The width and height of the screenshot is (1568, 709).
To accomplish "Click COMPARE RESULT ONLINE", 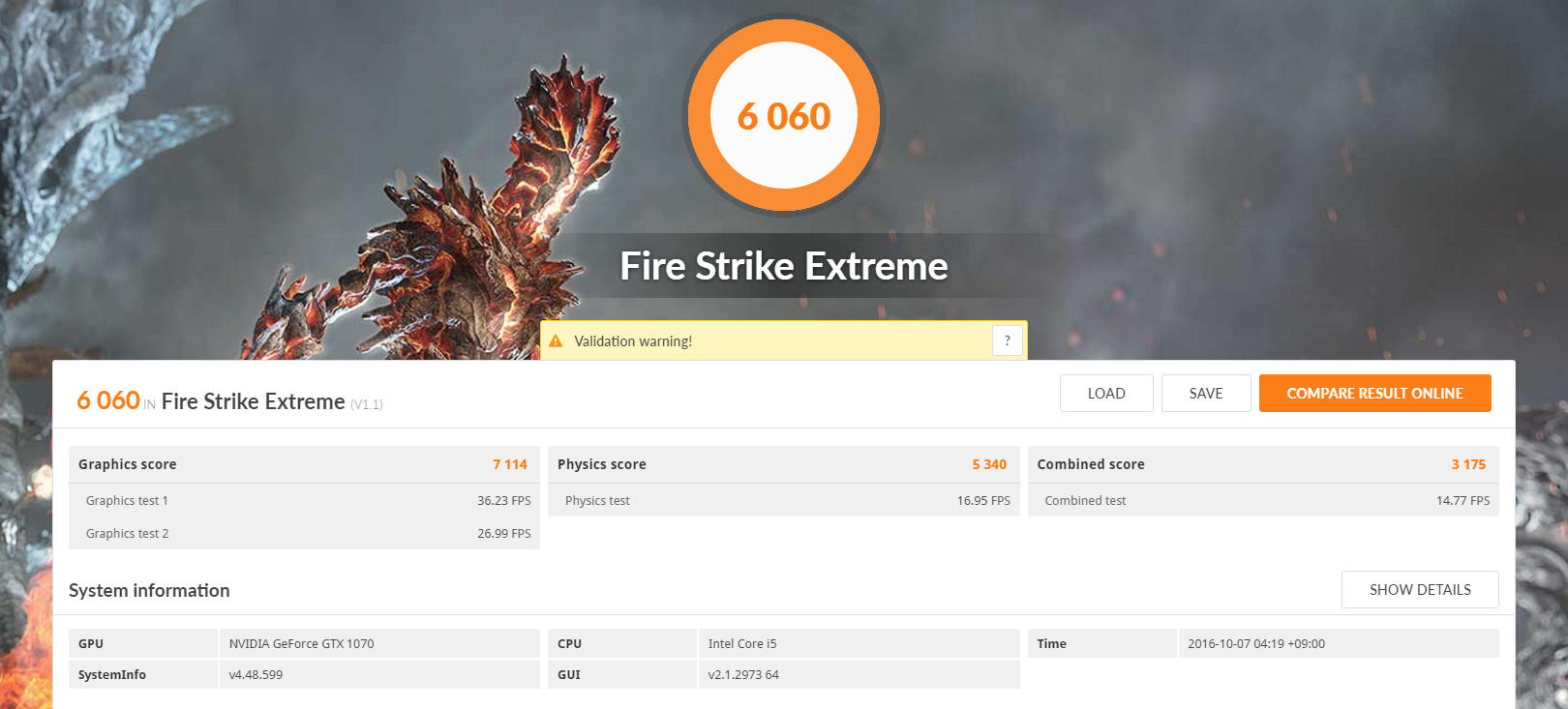I will pyautogui.click(x=1374, y=394).
